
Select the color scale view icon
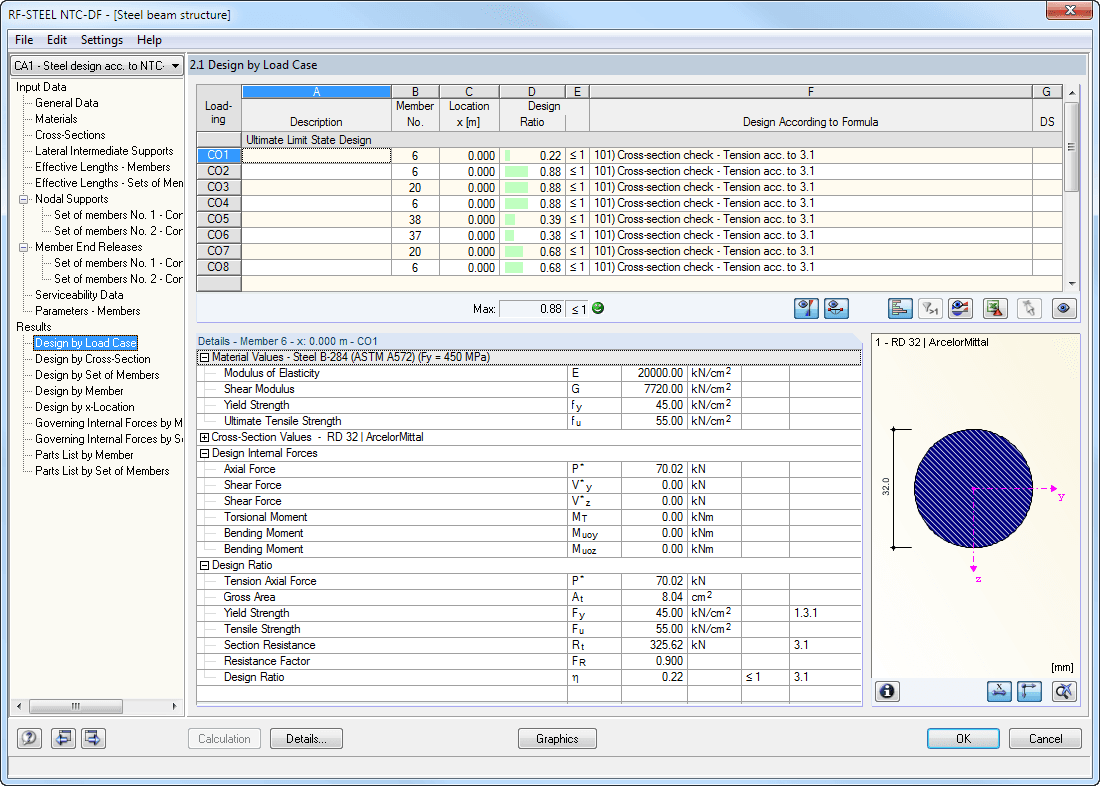(x=960, y=308)
